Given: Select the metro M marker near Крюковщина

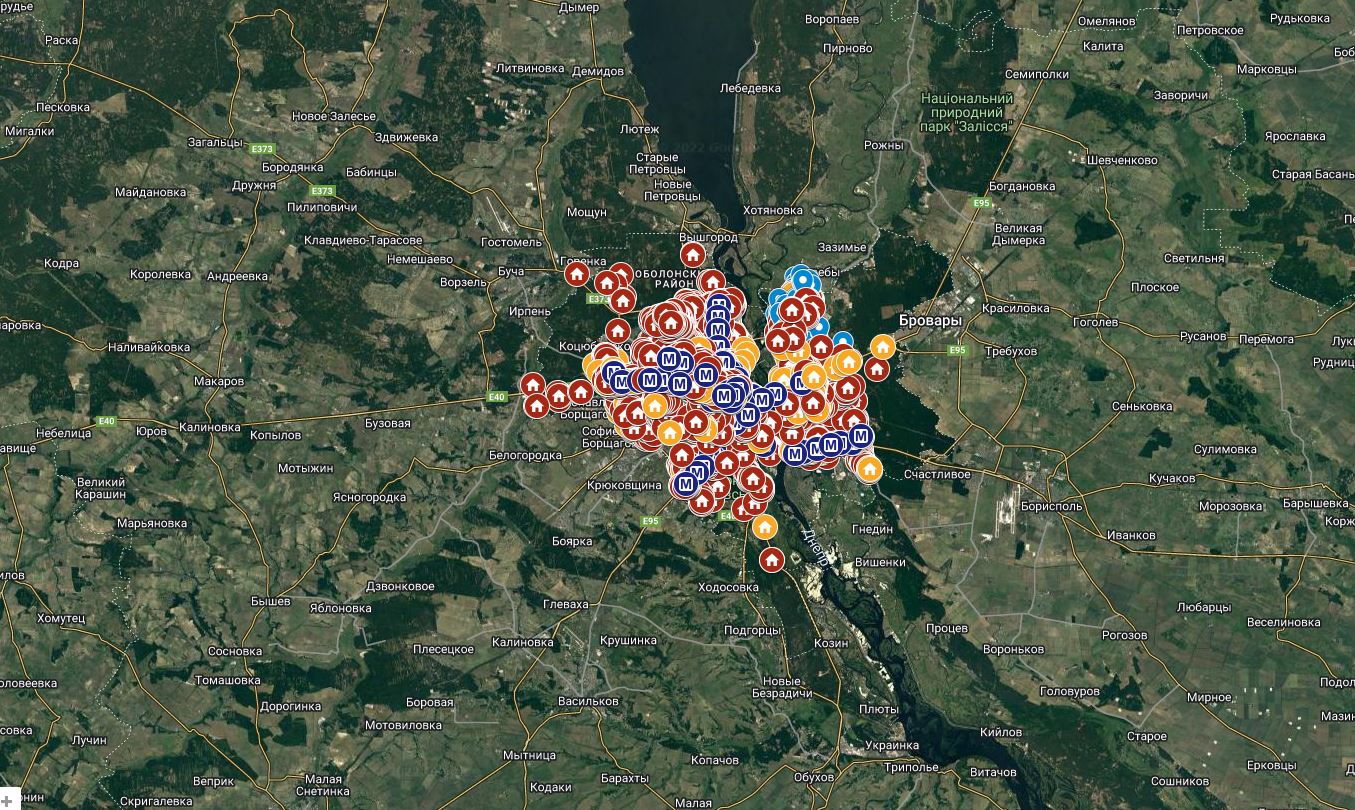Looking at the screenshot, I should (x=686, y=484).
